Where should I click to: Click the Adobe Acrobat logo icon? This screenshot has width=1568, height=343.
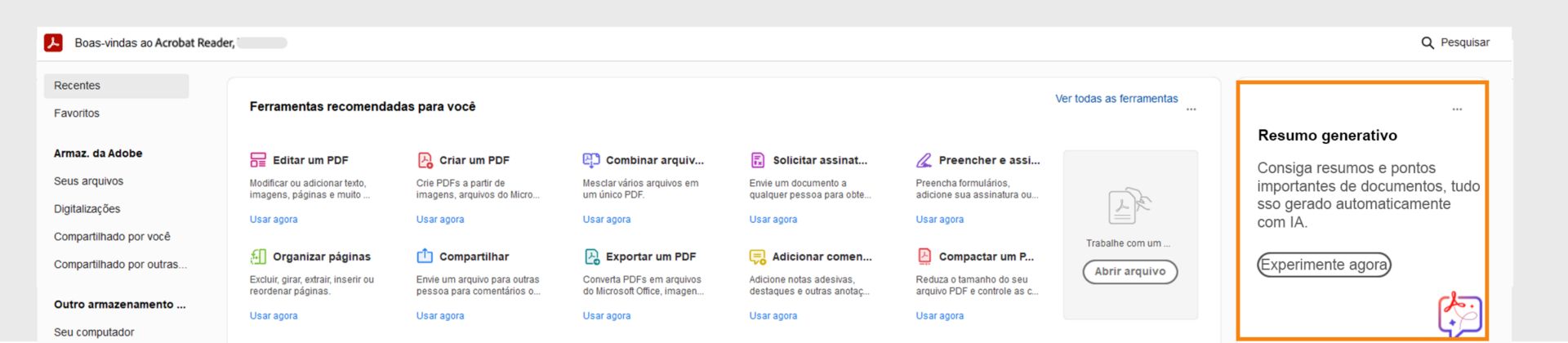tap(53, 42)
